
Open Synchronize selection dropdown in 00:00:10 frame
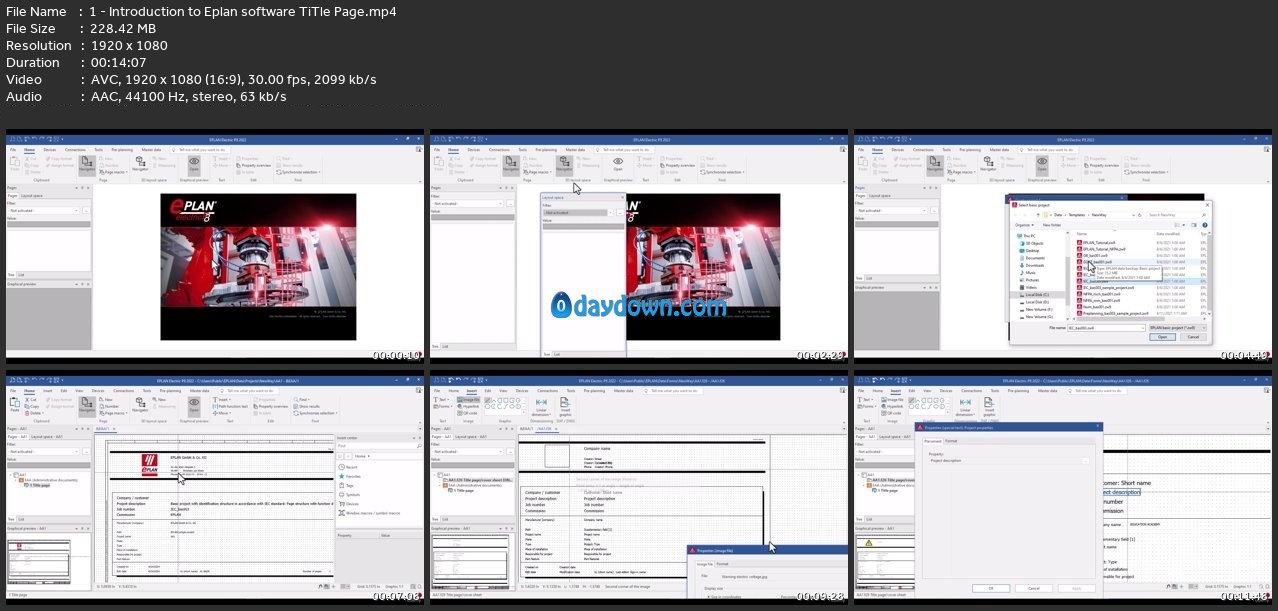tap(298, 172)
